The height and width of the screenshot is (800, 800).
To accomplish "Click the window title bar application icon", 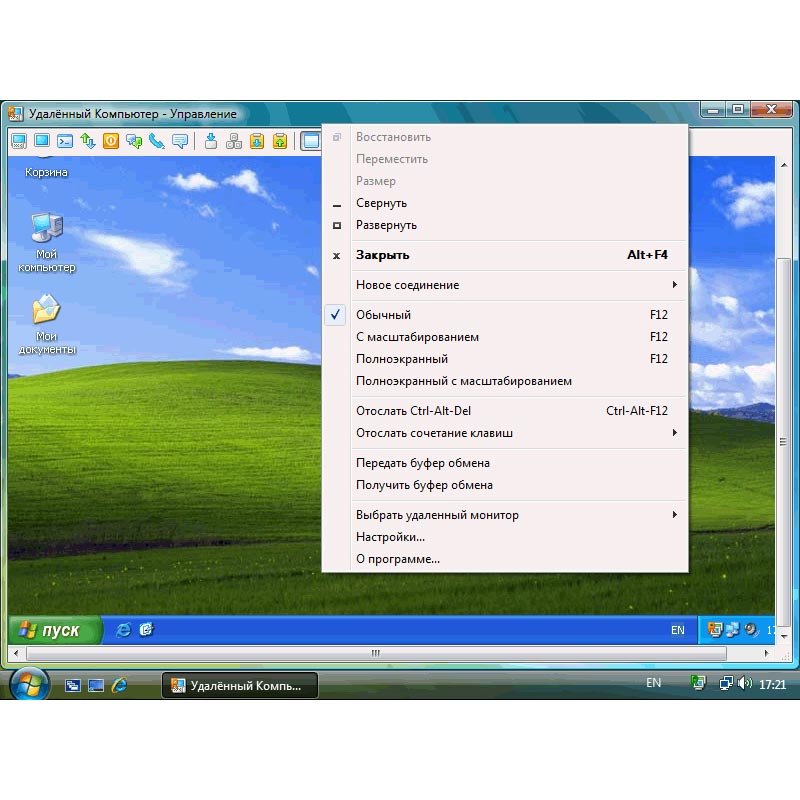I will (x=16, y=114).
